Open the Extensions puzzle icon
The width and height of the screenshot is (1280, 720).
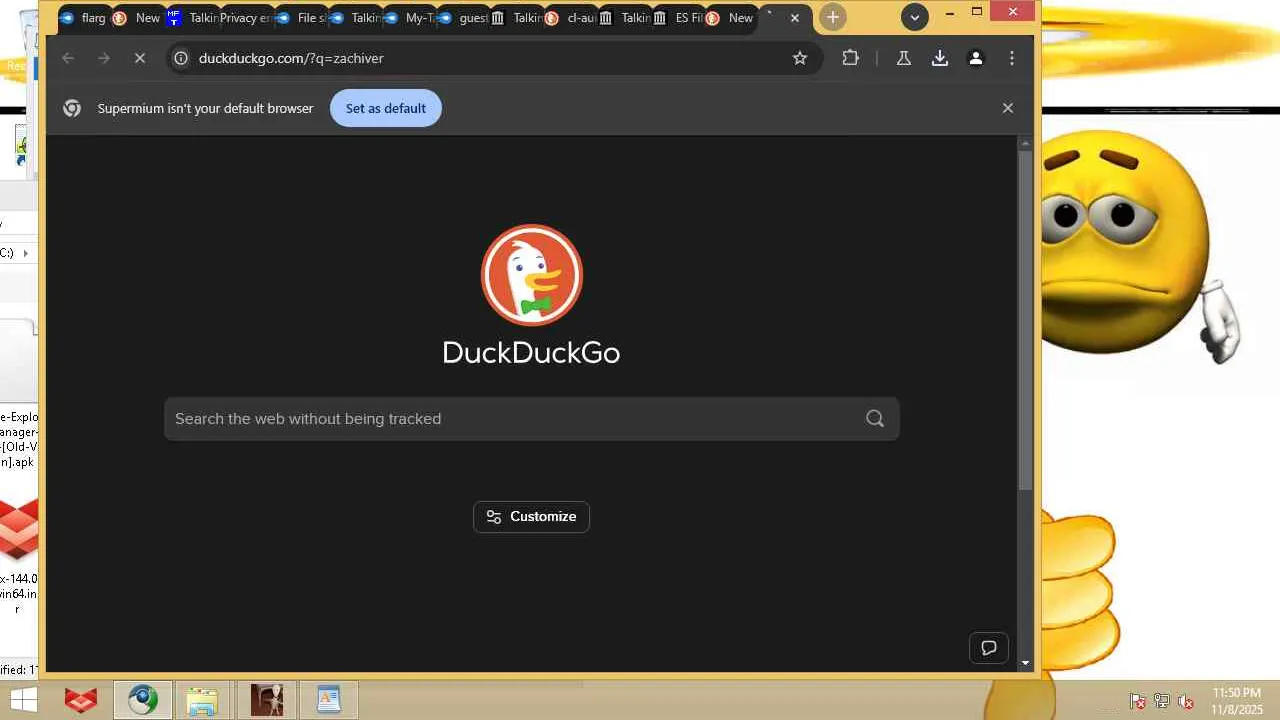[x=851, y=58]
